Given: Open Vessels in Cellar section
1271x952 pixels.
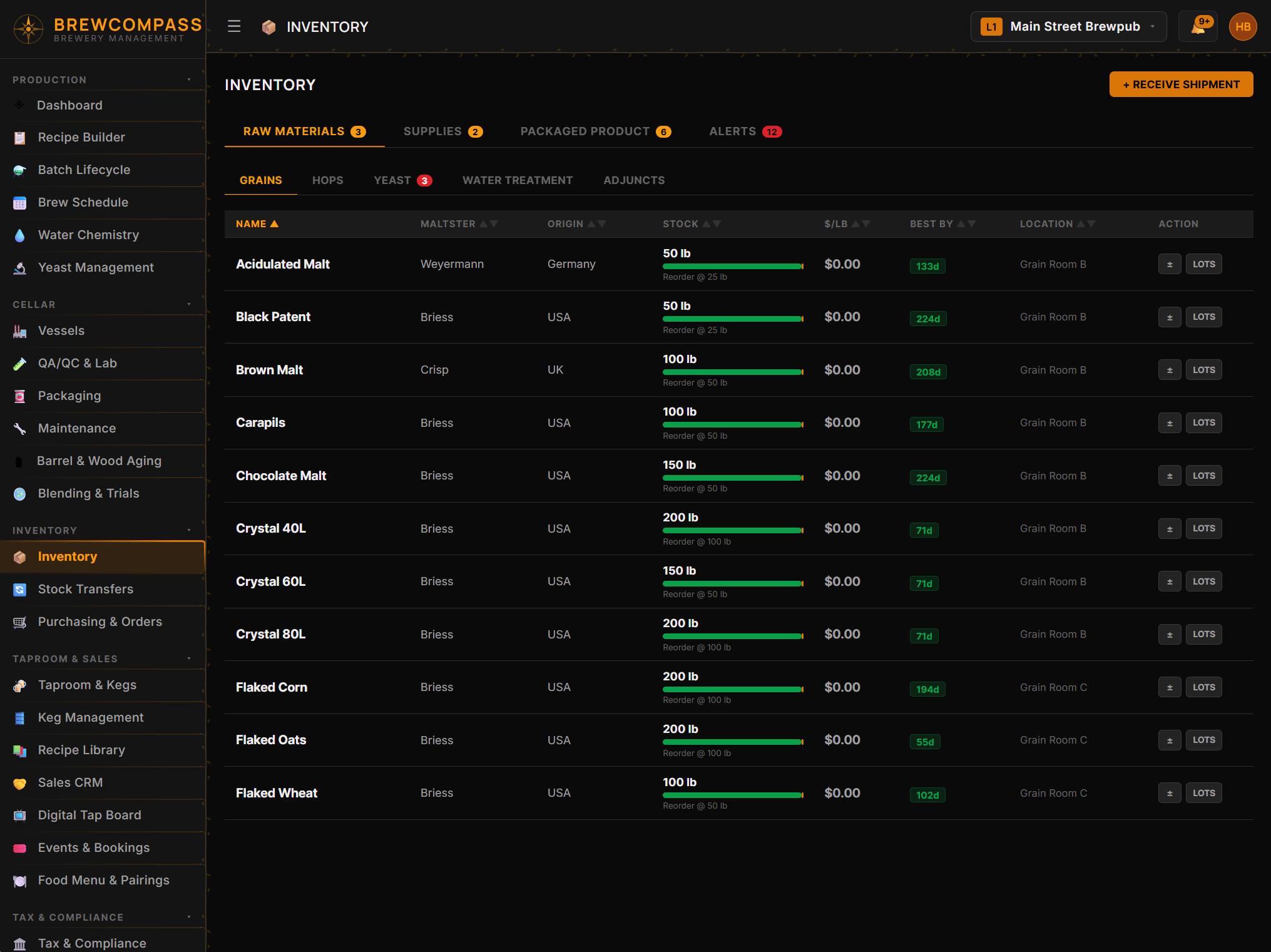Looking at the screenshot, I should pyautogui.click(x=103, y=330).
